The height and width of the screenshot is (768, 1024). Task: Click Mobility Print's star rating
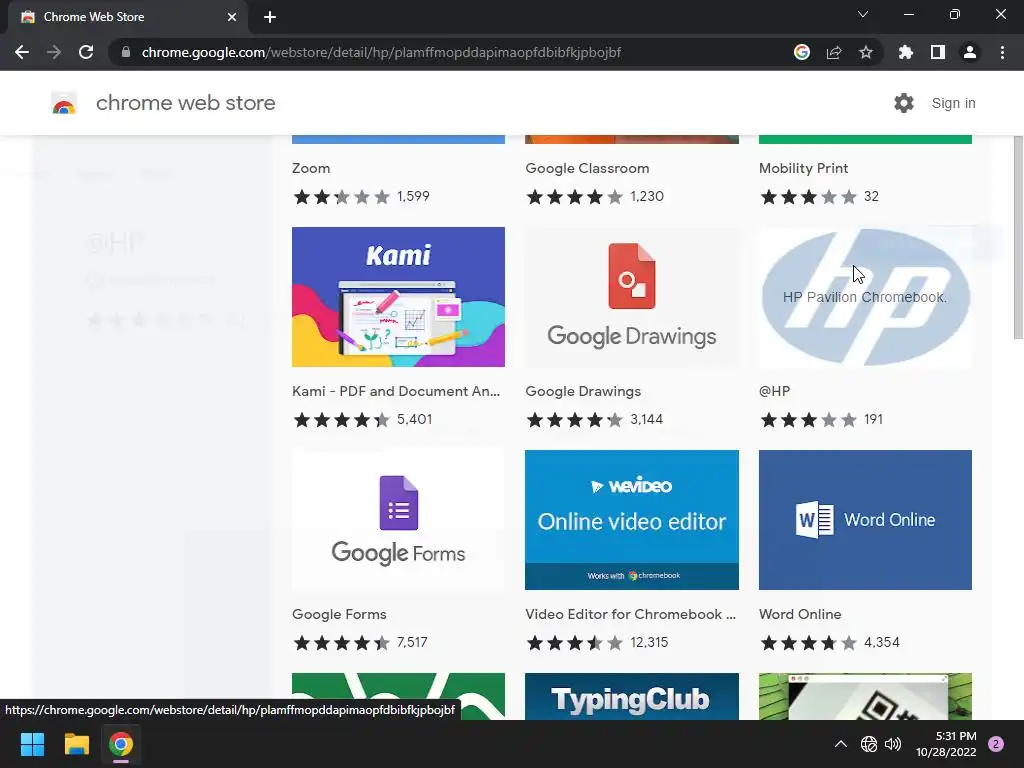pyautogui.click(x=808, y=197)
